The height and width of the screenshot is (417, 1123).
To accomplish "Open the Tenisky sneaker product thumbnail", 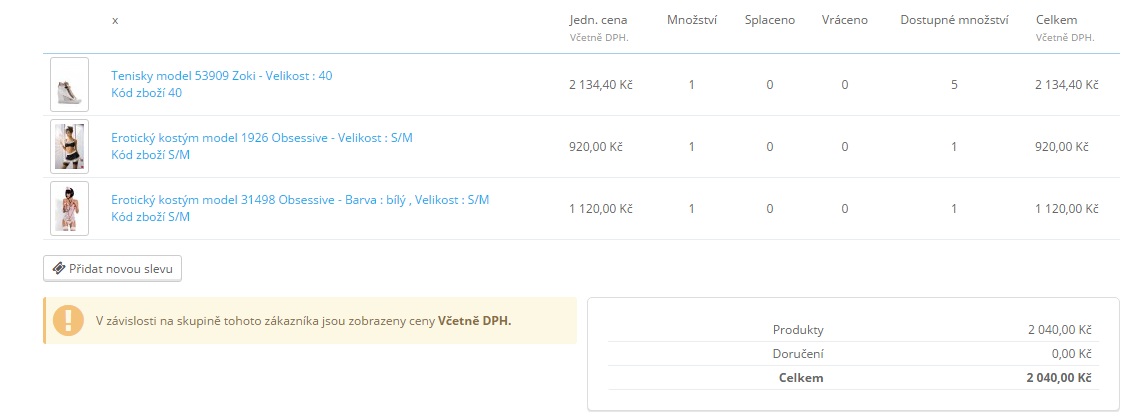I will 69,85.
